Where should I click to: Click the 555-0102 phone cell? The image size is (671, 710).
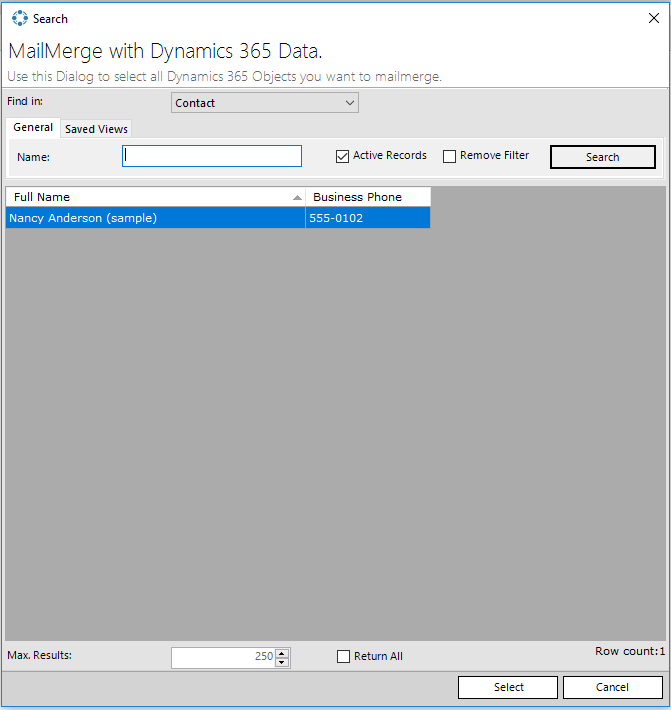click(x=368, y=218)
